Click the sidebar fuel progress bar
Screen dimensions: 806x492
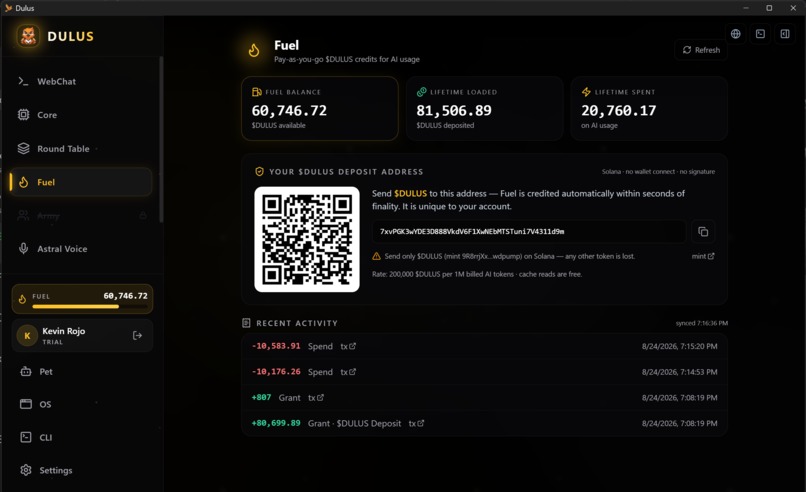(89, 306)
